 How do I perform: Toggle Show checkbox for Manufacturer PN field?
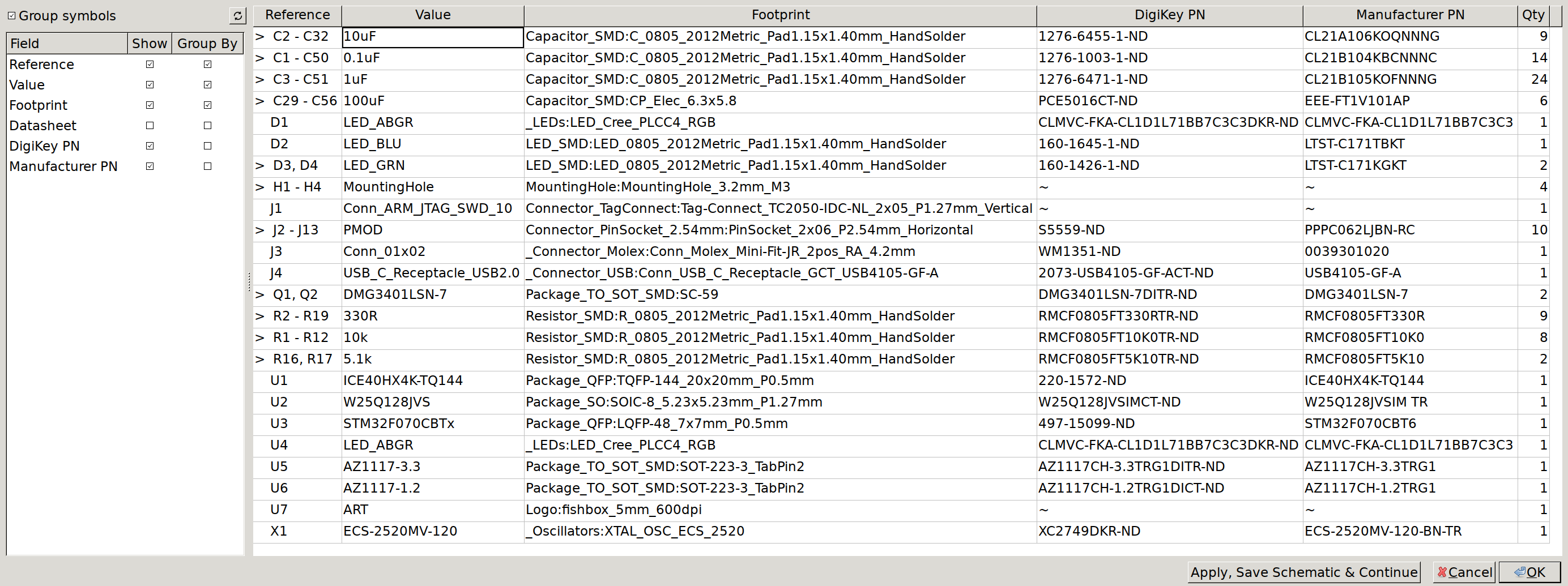click(x=150, y=166)
